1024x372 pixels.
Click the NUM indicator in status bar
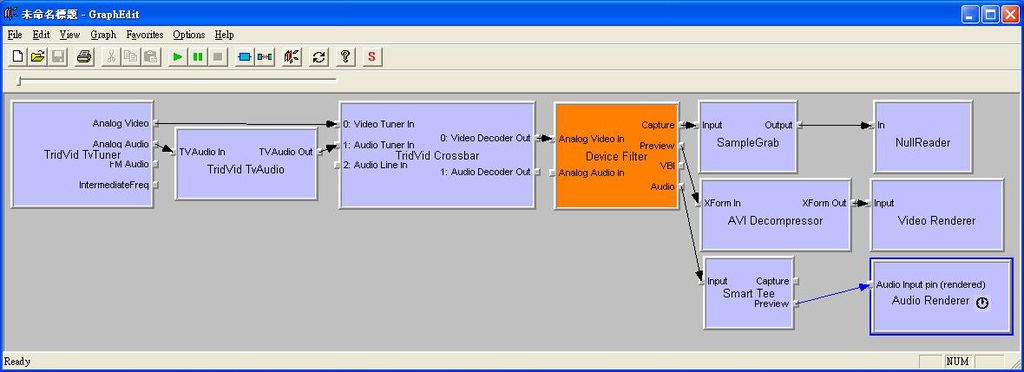tap(957, 362)
